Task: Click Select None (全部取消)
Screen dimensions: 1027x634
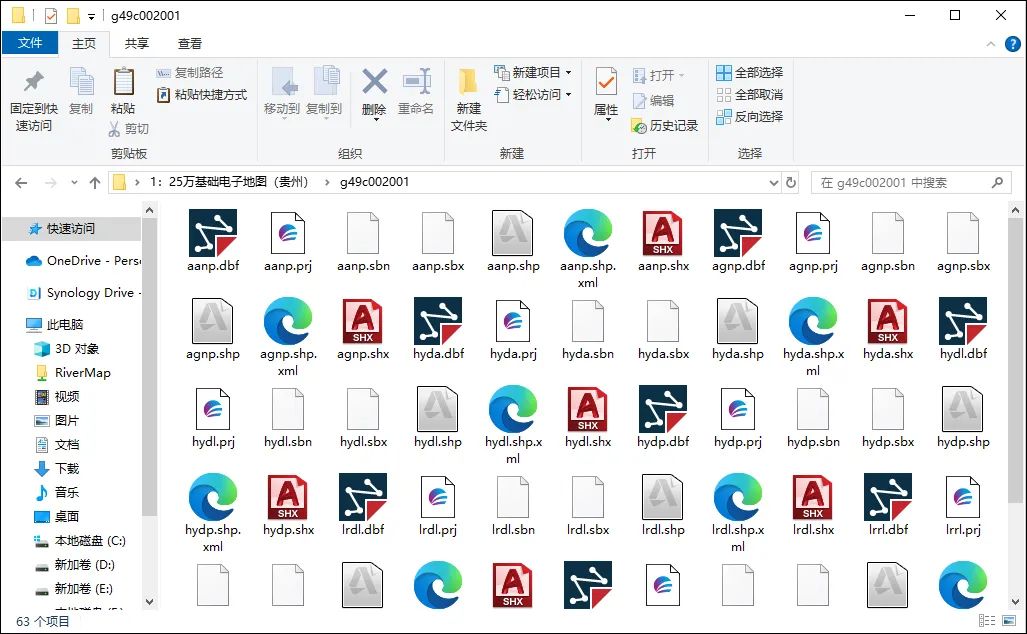Action: (x=750, y=95)
